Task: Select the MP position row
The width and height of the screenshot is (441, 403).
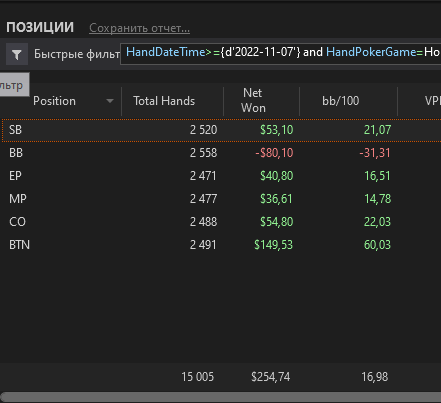Action: (221, 199)
